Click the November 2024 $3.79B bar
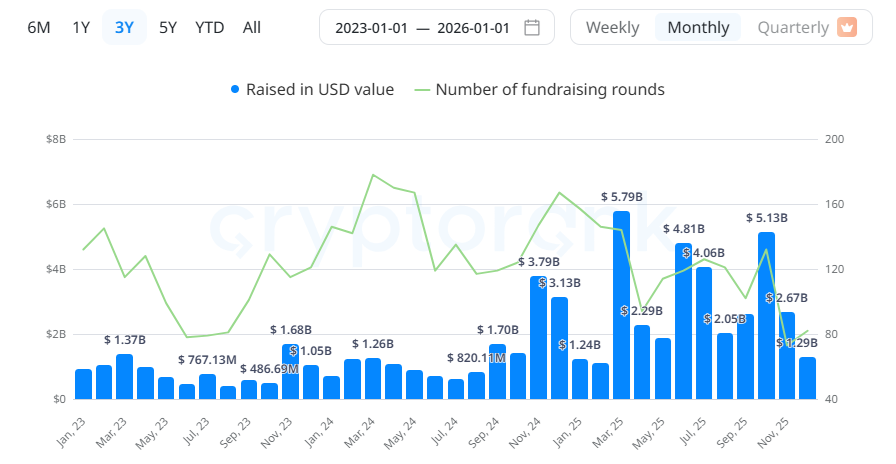This screenshot has width=896, height=464. pyautogui.click(x=538, y=338)
